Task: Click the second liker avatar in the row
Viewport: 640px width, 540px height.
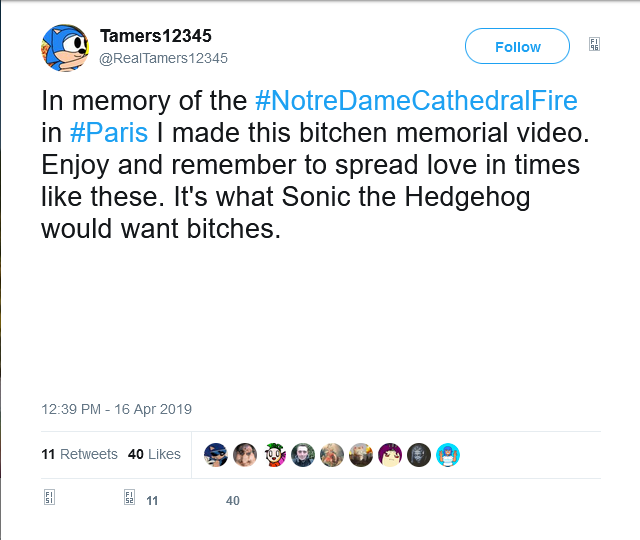Action: (x=245, y=455)
